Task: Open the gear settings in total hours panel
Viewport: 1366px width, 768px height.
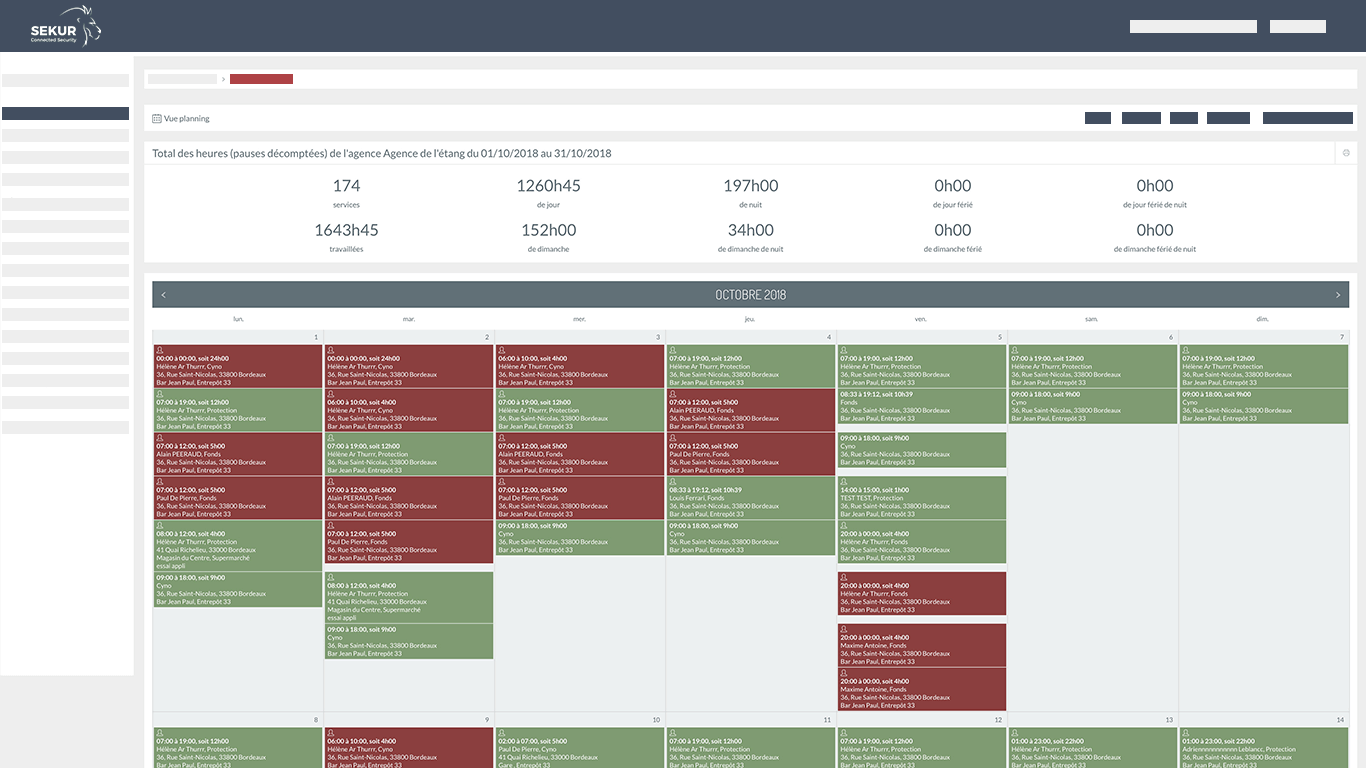Action: click(1346, 153)
